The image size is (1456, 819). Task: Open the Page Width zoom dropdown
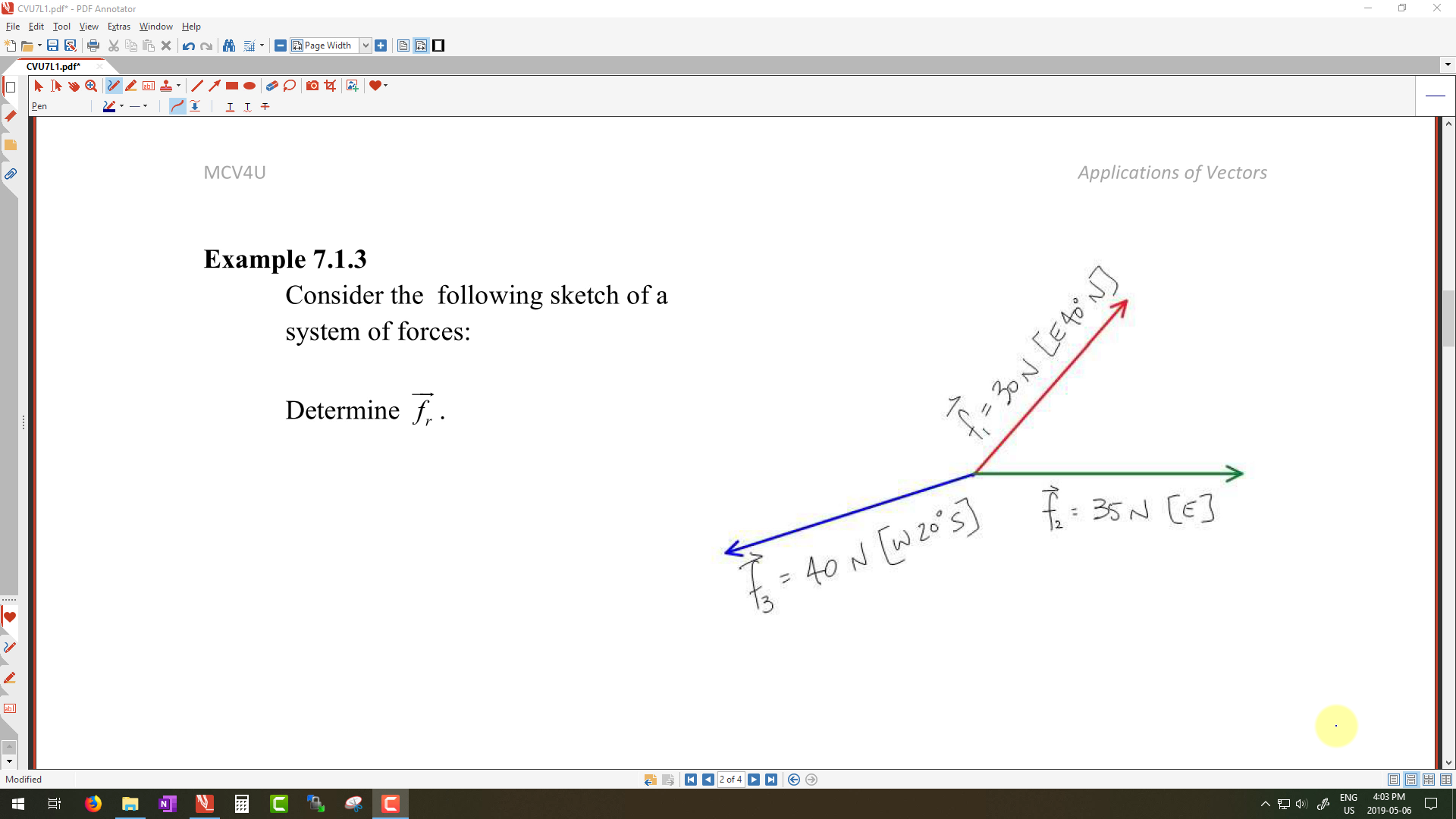(366, 45)
